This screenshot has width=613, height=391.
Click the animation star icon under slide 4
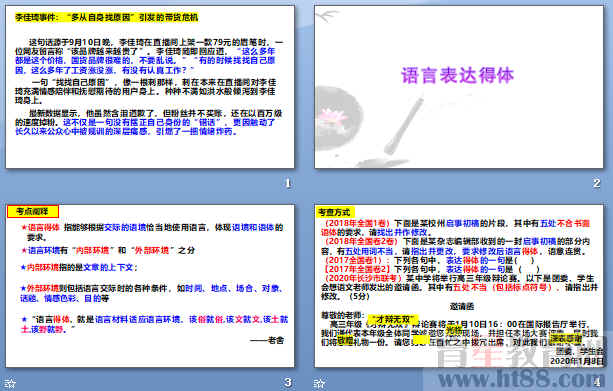[x=319, y=383]
